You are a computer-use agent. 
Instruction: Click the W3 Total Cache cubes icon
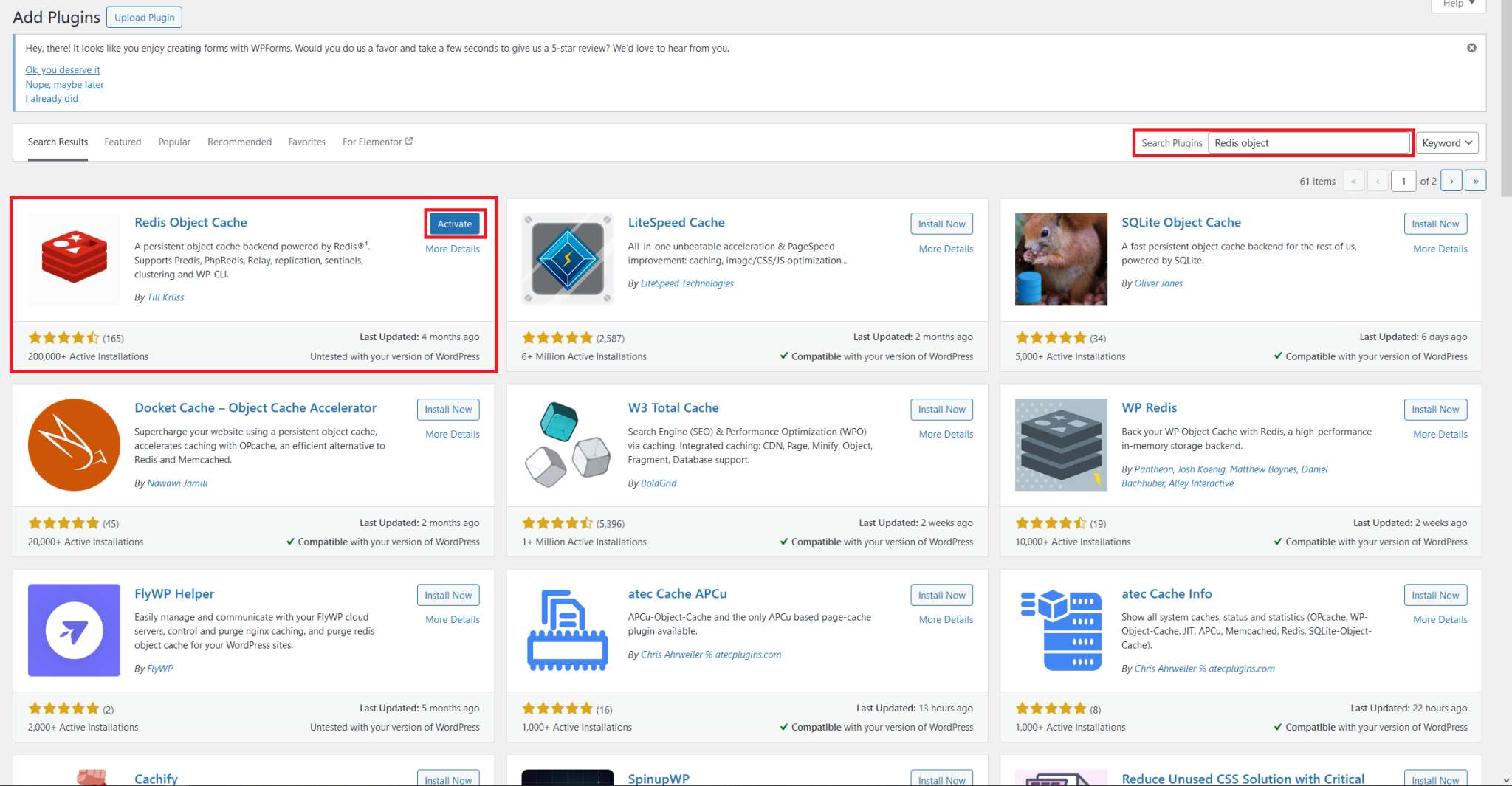point(567,444)
